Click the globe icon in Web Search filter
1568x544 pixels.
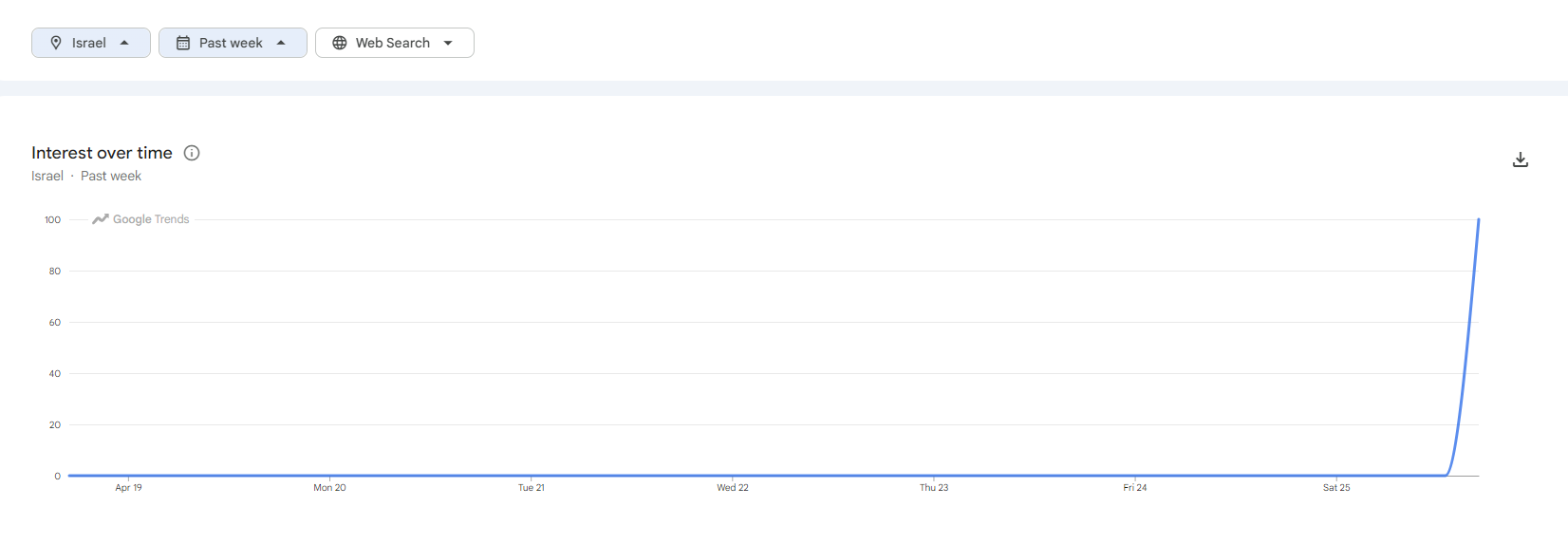340,43
